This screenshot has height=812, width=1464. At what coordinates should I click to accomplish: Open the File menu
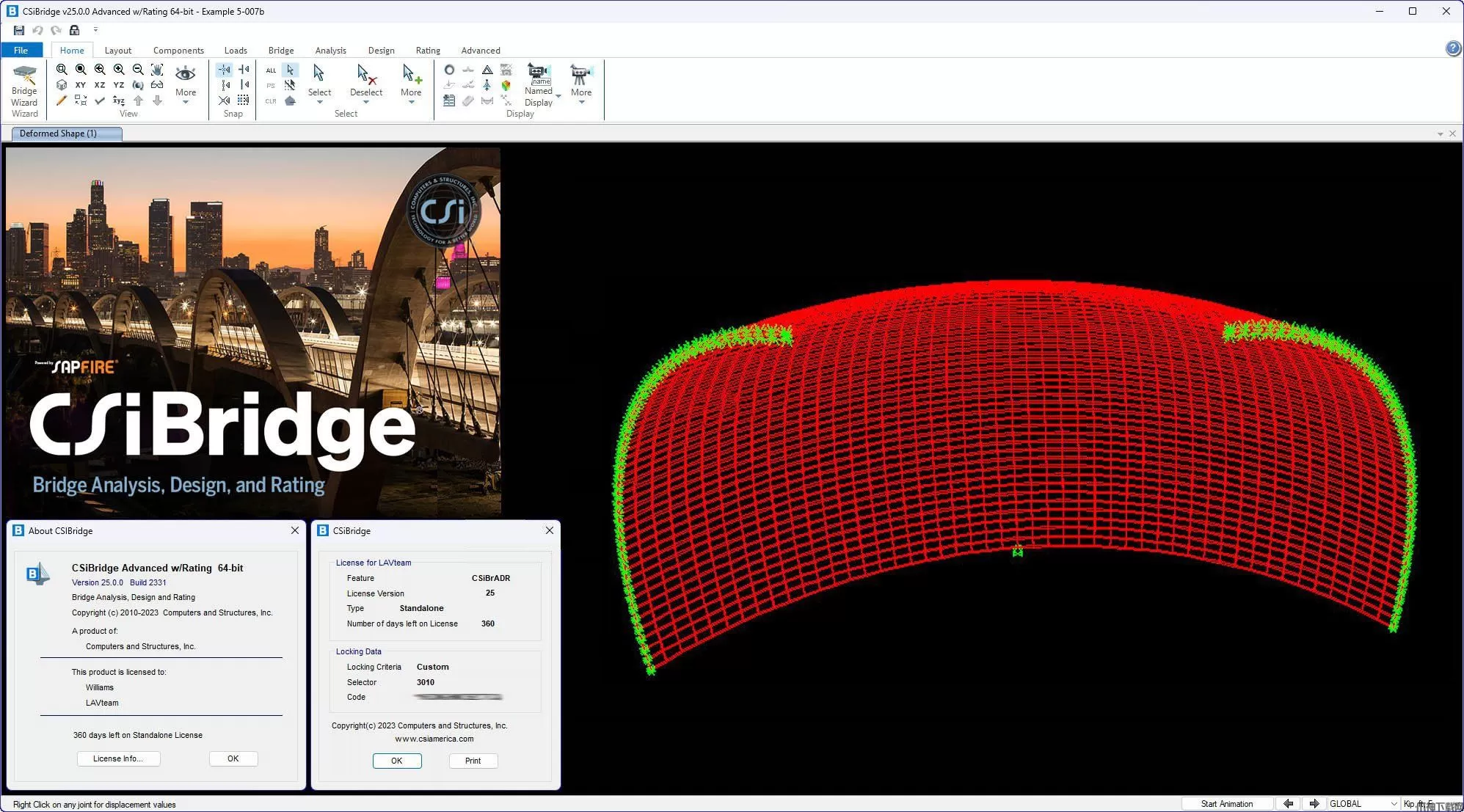coord(21,51)
